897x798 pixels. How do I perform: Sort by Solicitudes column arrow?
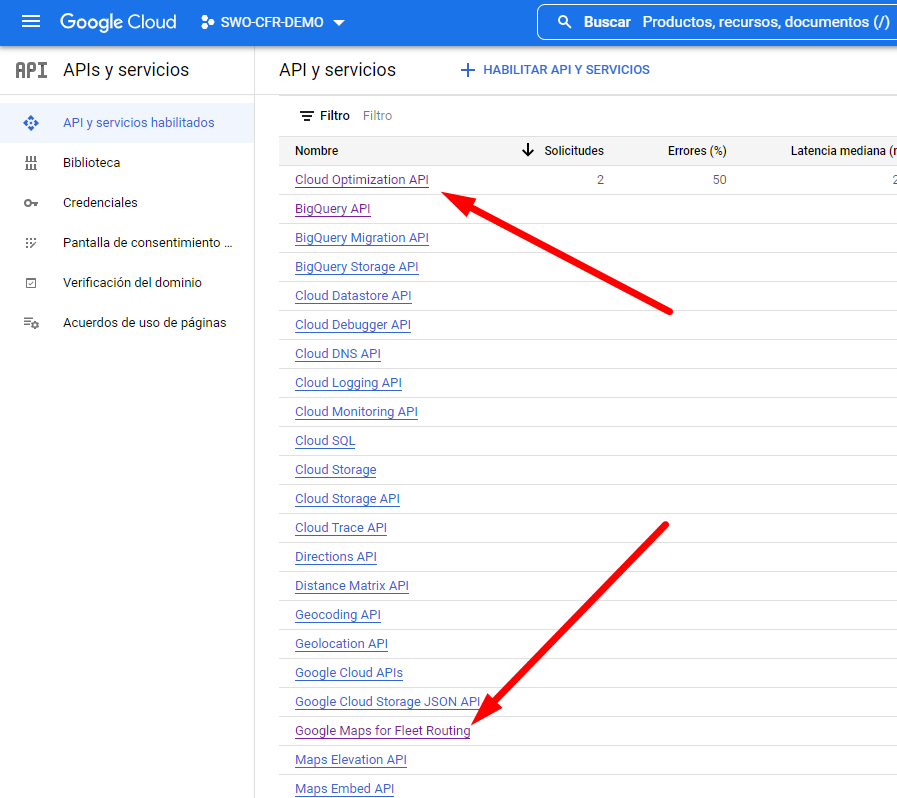click(x=528, y=151)
